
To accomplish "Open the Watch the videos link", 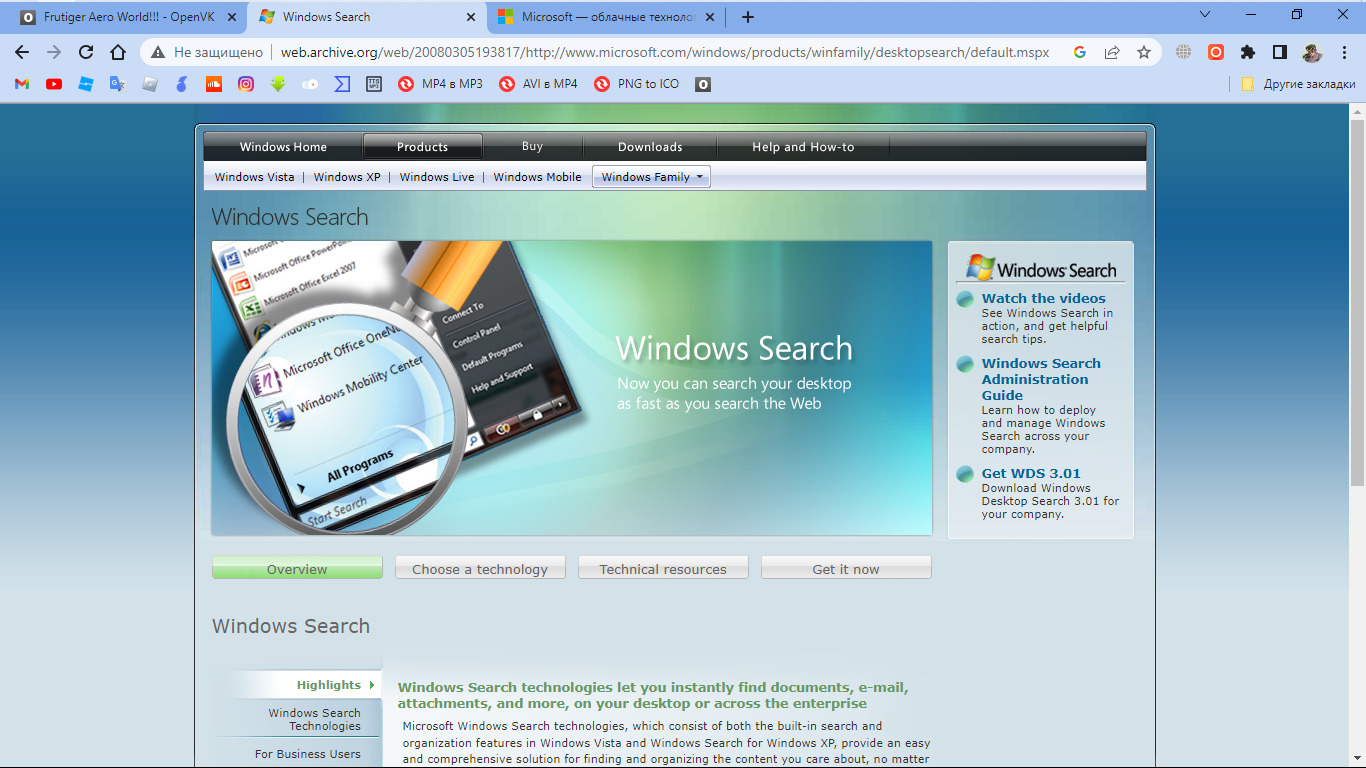I will click(x=1044, y=298).
